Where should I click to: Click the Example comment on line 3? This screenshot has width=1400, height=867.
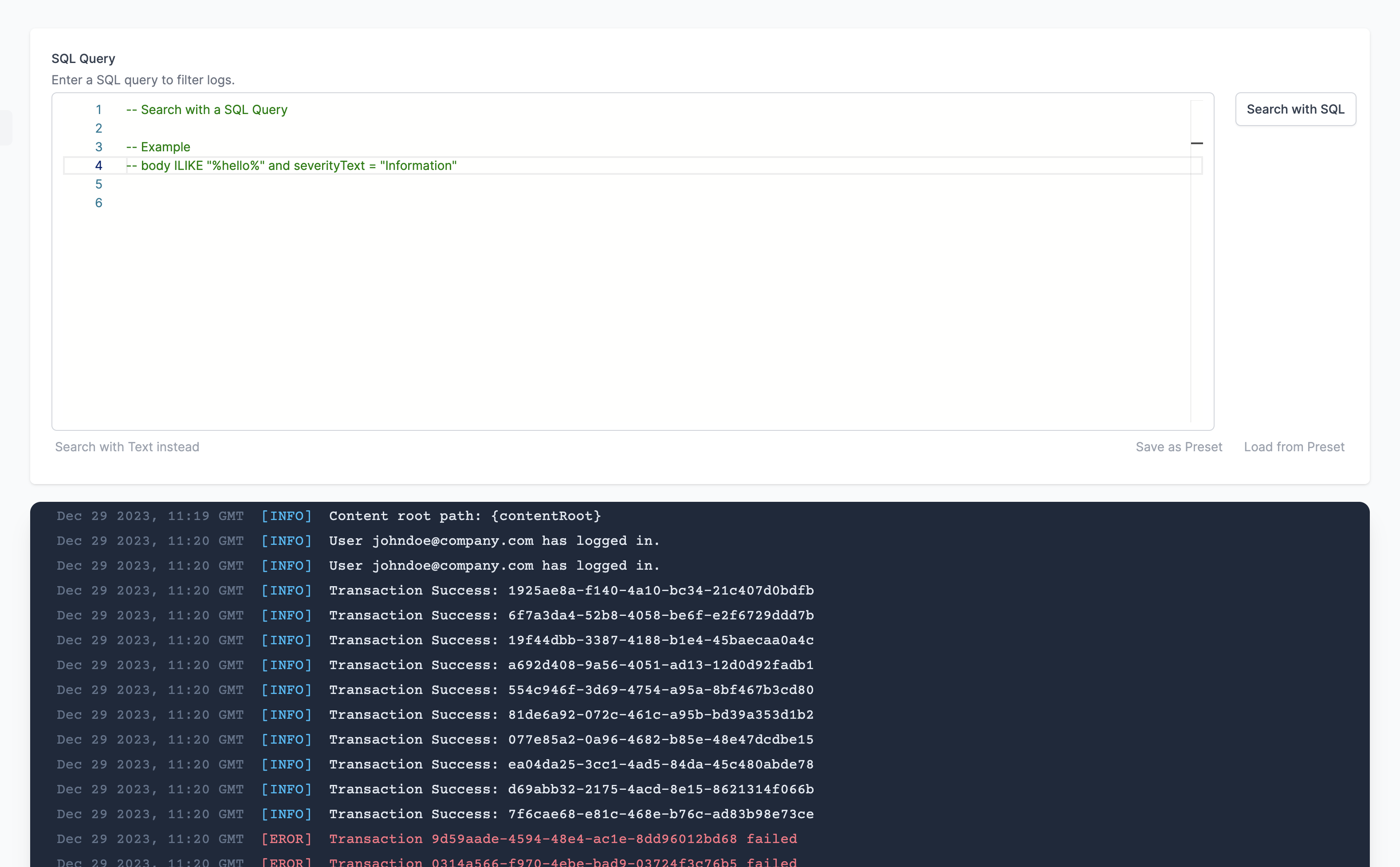(x=158, y=147)
